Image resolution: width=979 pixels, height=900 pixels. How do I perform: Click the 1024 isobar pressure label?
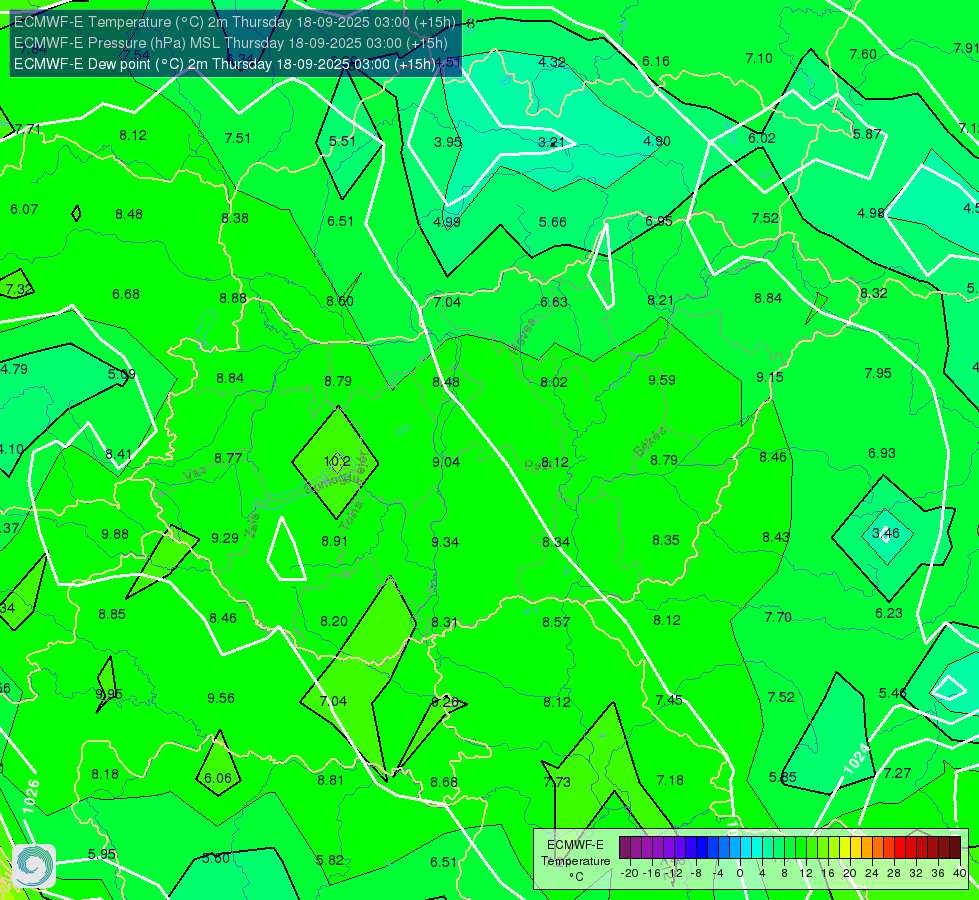point(856,759)
